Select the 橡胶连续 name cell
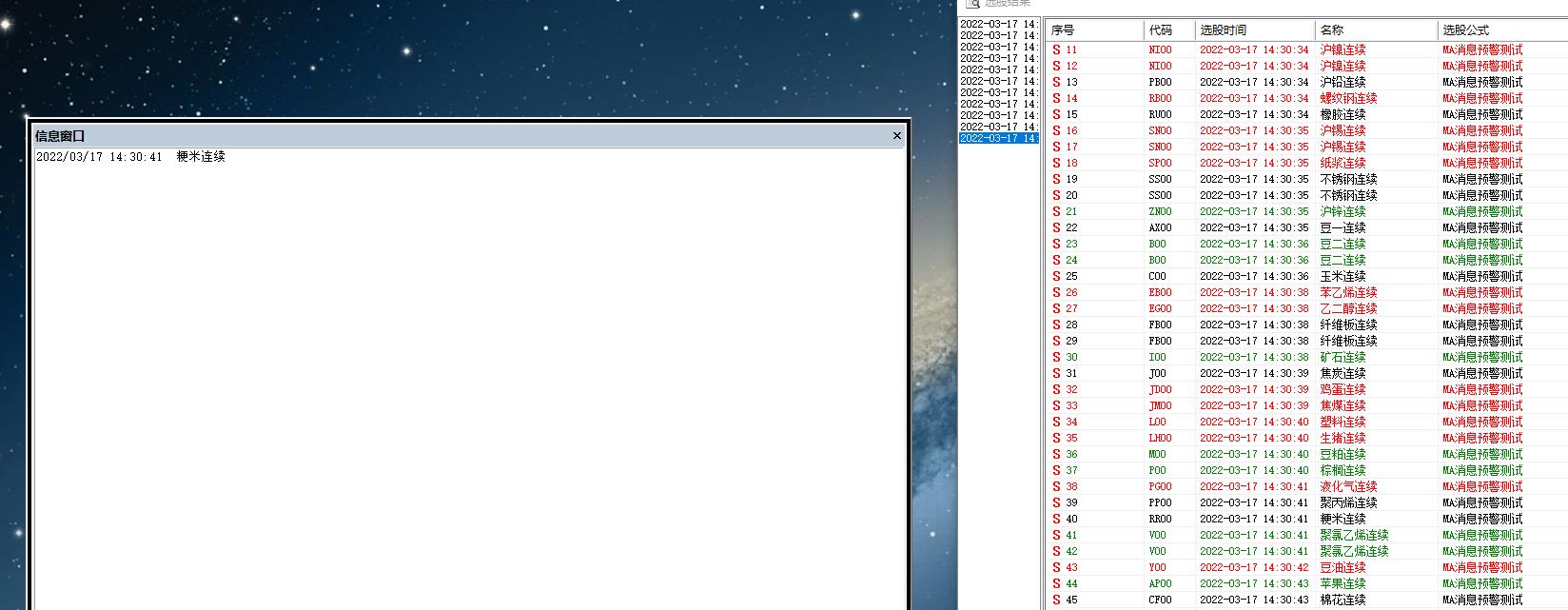Image resolution: width=1568 pixels, height=610 pixels. click(x=1343, y=114)
